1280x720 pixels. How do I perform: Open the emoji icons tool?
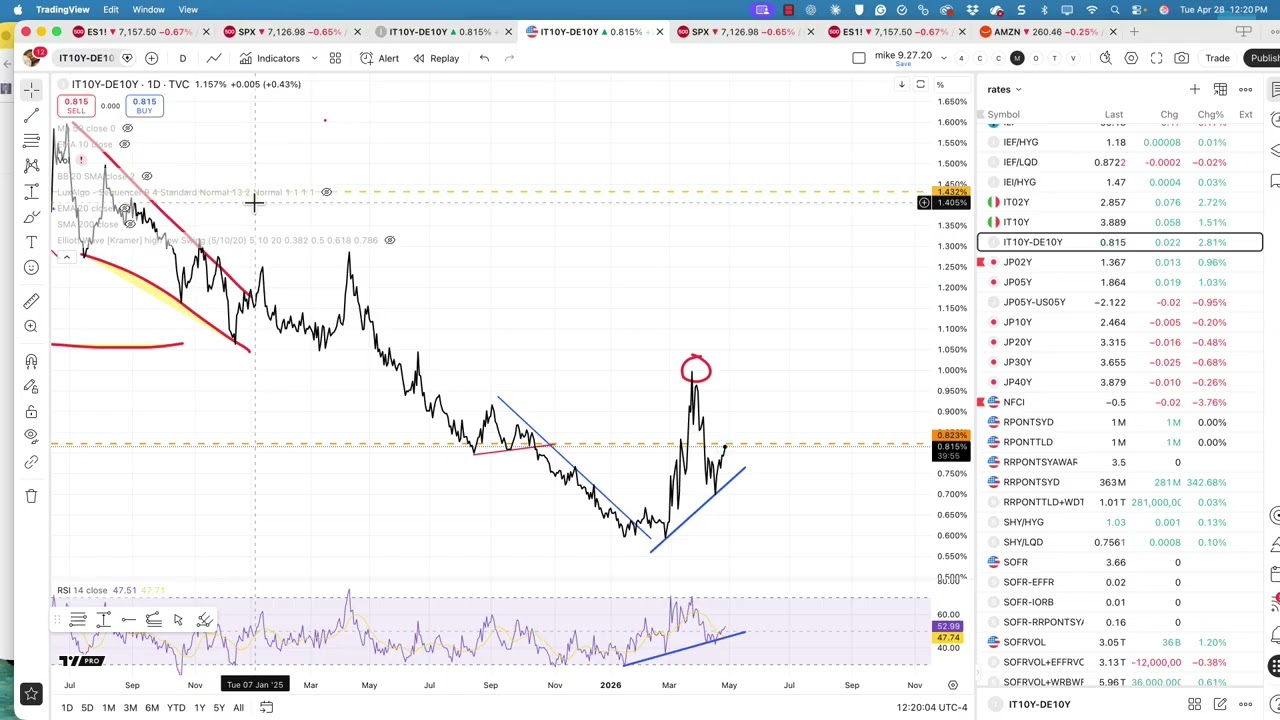click(x=31, y=267)
